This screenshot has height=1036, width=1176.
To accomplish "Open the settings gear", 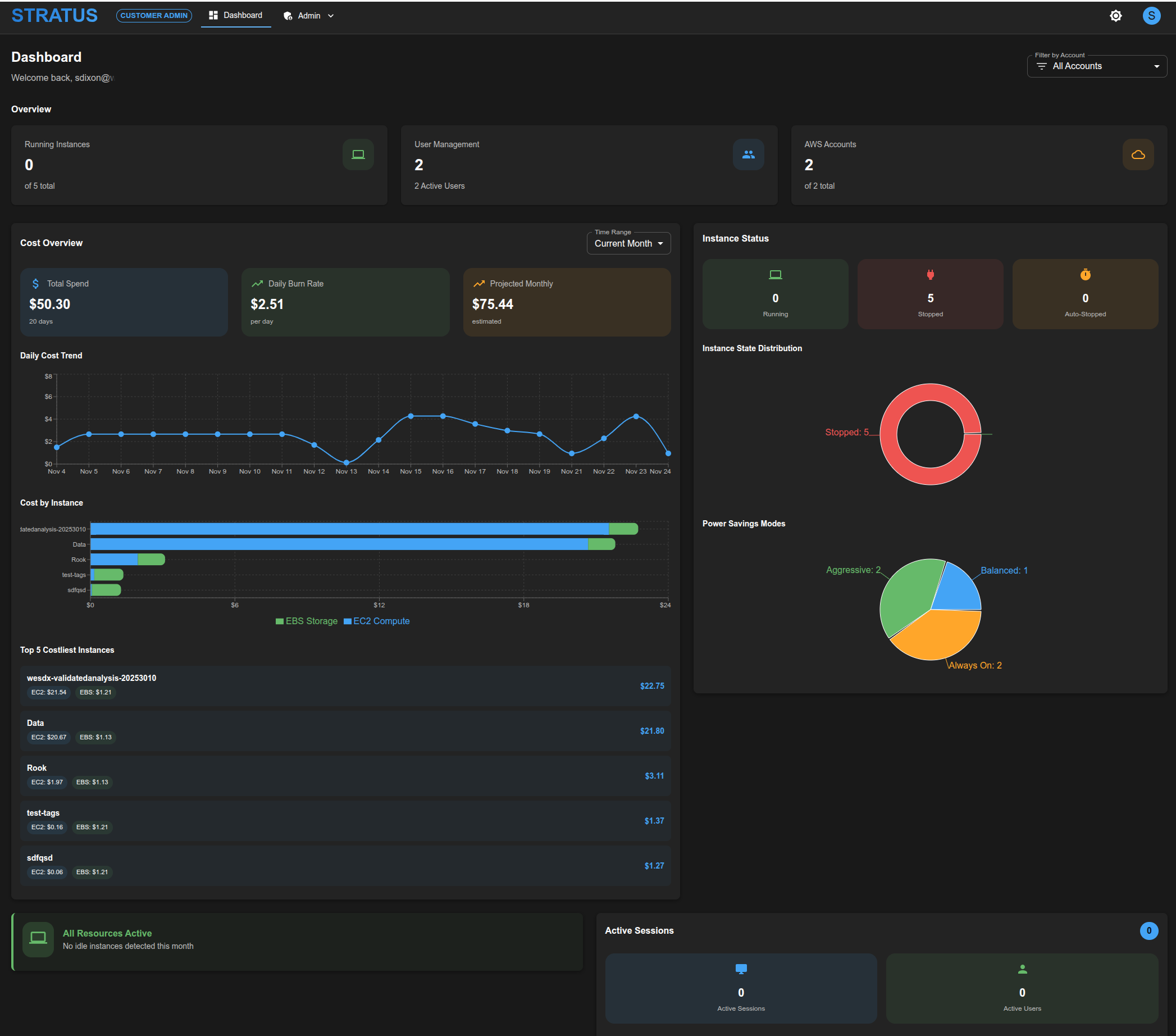I will coord(1115,16).
